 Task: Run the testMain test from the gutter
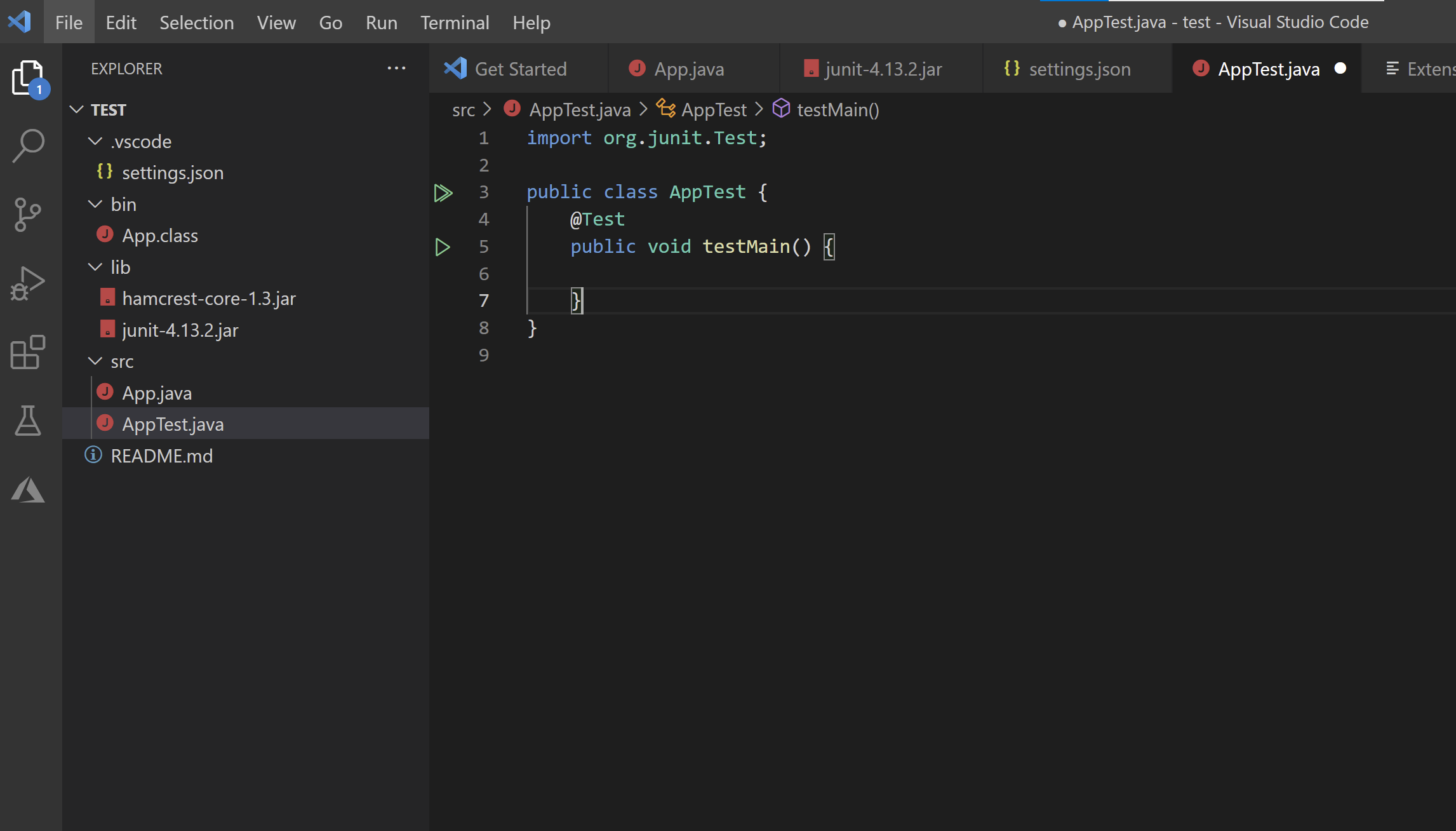click(x=443, y=247)
